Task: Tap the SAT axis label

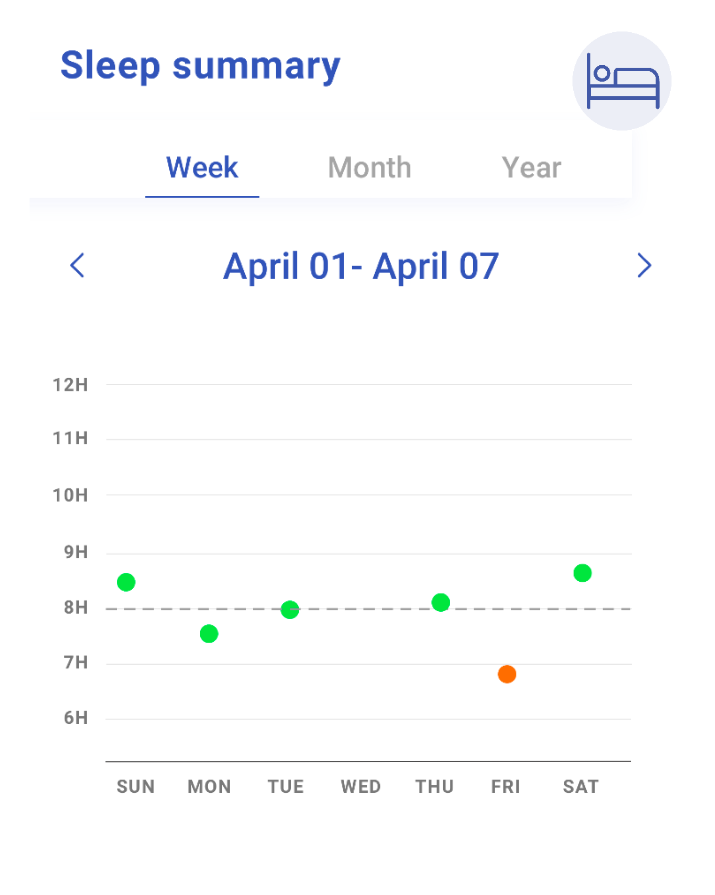Action: pyautogui.click(x=580, y=787)
